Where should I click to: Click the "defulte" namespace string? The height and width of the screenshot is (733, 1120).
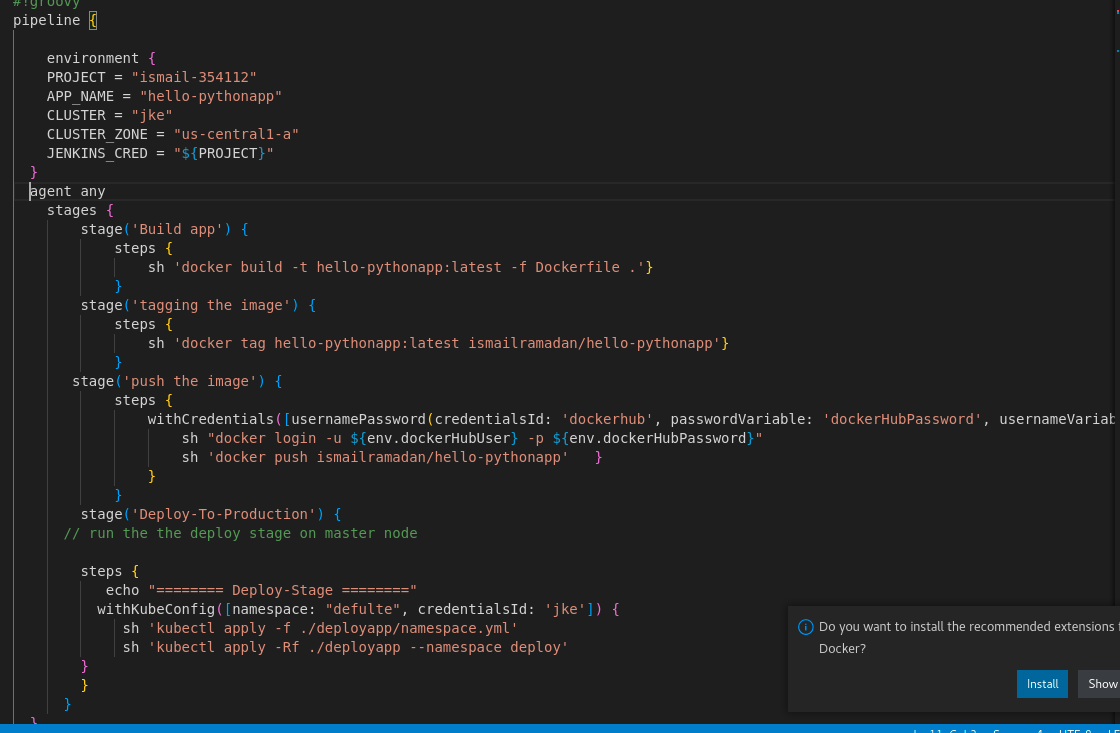pos(363,609)
